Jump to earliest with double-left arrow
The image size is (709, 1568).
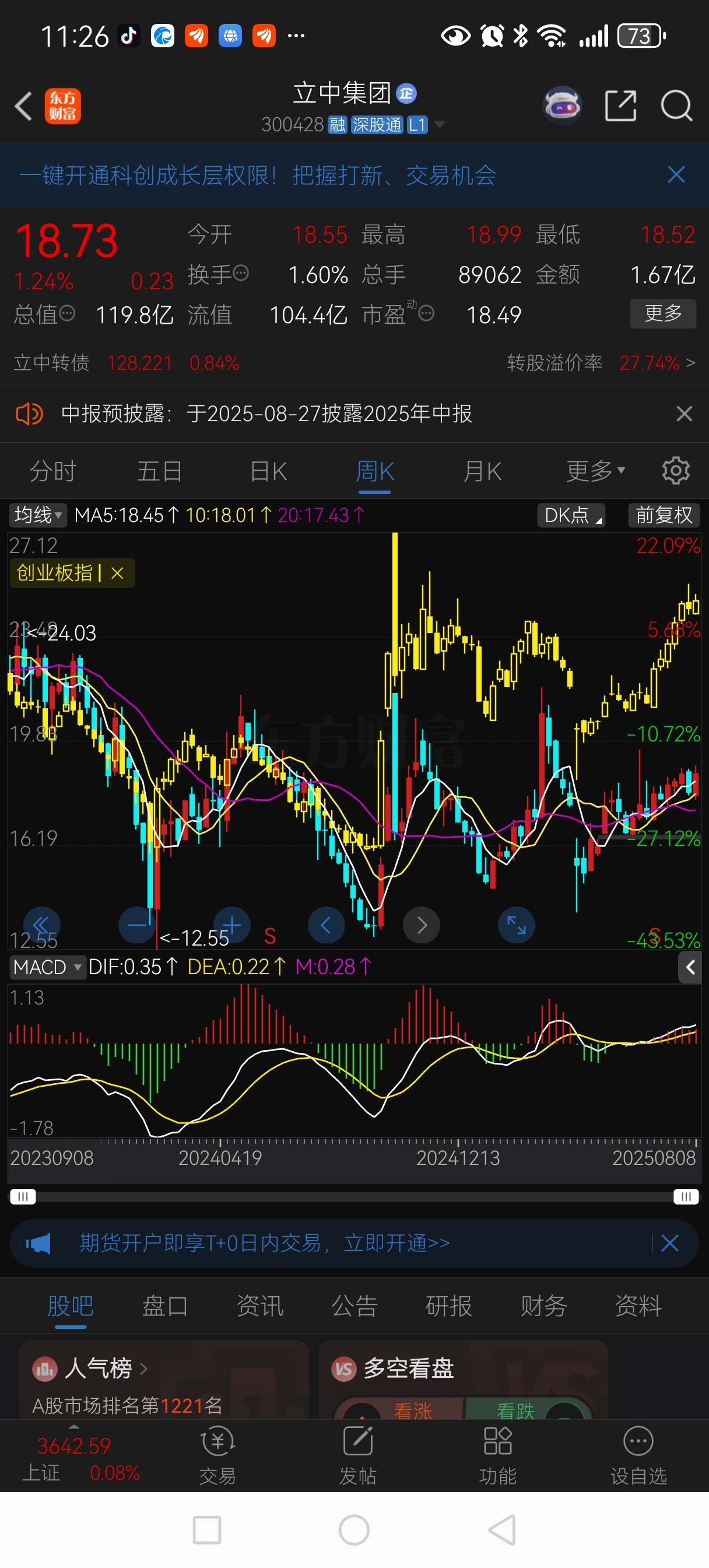(41, 925)
